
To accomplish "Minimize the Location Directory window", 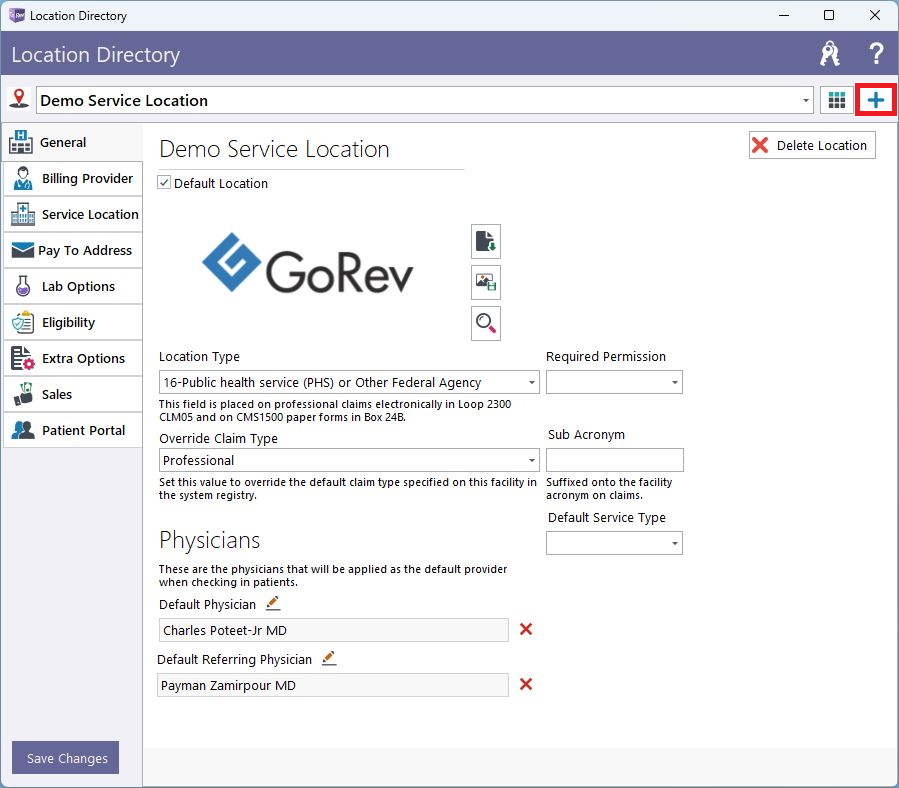I will click(784, 15).
